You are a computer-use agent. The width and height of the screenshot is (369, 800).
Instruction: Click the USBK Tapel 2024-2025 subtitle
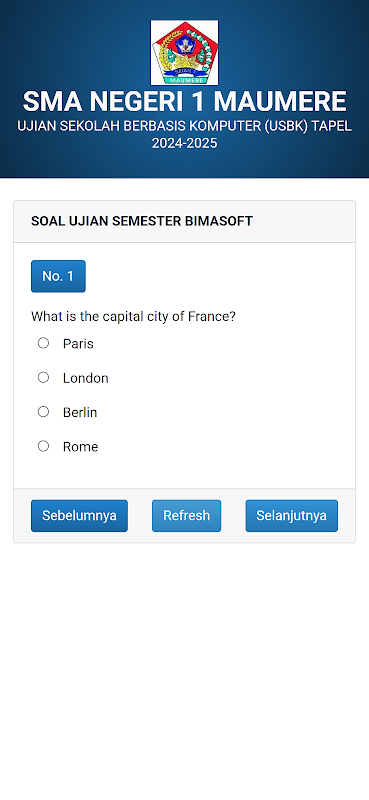[184, 135]
